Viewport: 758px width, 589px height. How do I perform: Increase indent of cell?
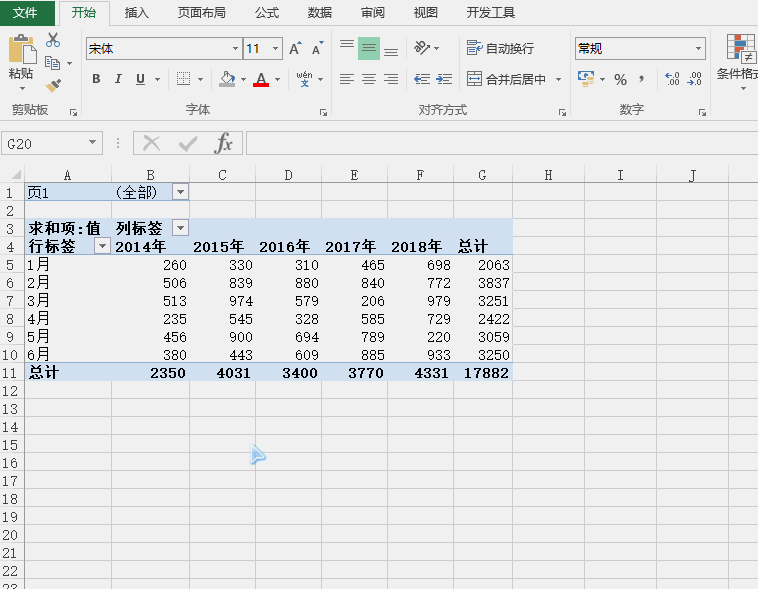[x=444, y=79]
